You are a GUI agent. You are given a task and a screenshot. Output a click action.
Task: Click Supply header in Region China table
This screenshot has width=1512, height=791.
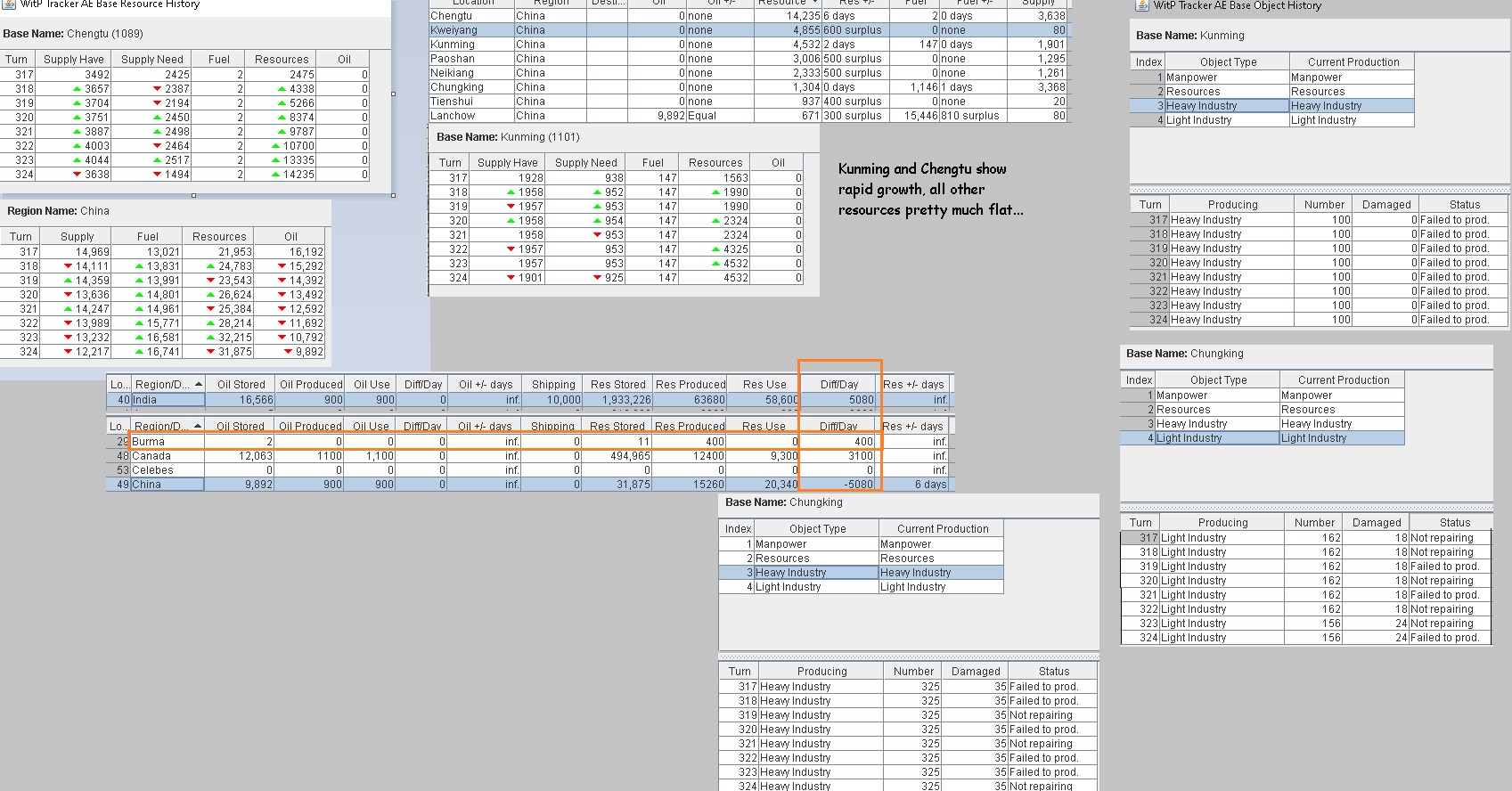click(x=78, y=237)
